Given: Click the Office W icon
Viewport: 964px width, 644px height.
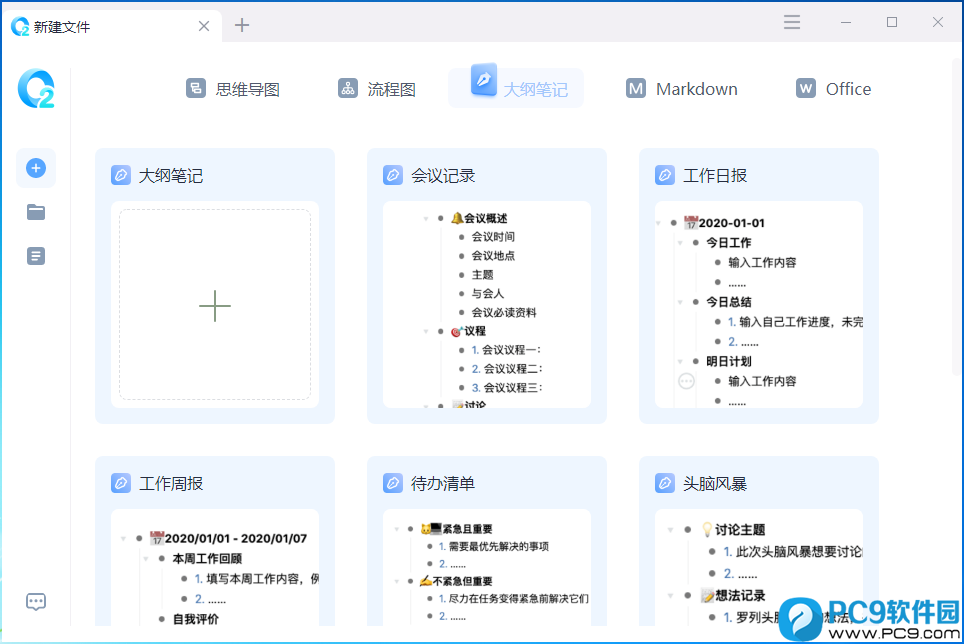Looking at the screenshot, I should pyautogui.click(x=805, y=88).
